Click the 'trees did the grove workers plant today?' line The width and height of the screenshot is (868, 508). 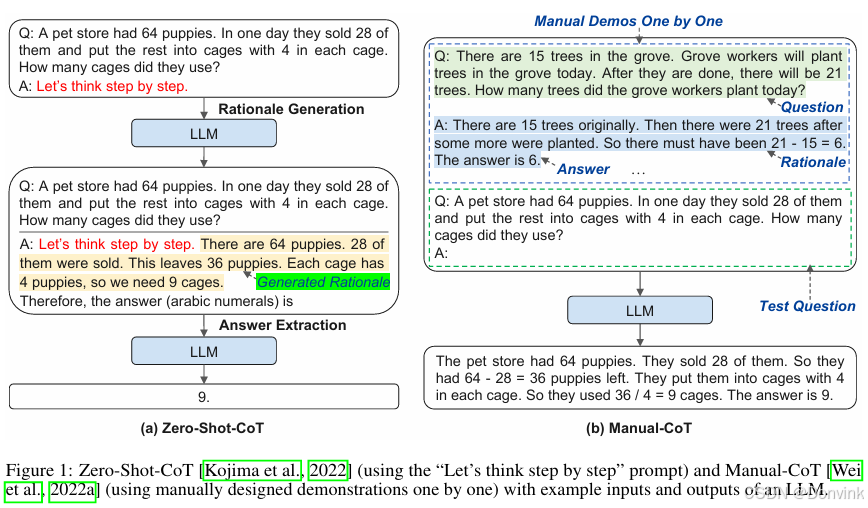tap(619, 90)
